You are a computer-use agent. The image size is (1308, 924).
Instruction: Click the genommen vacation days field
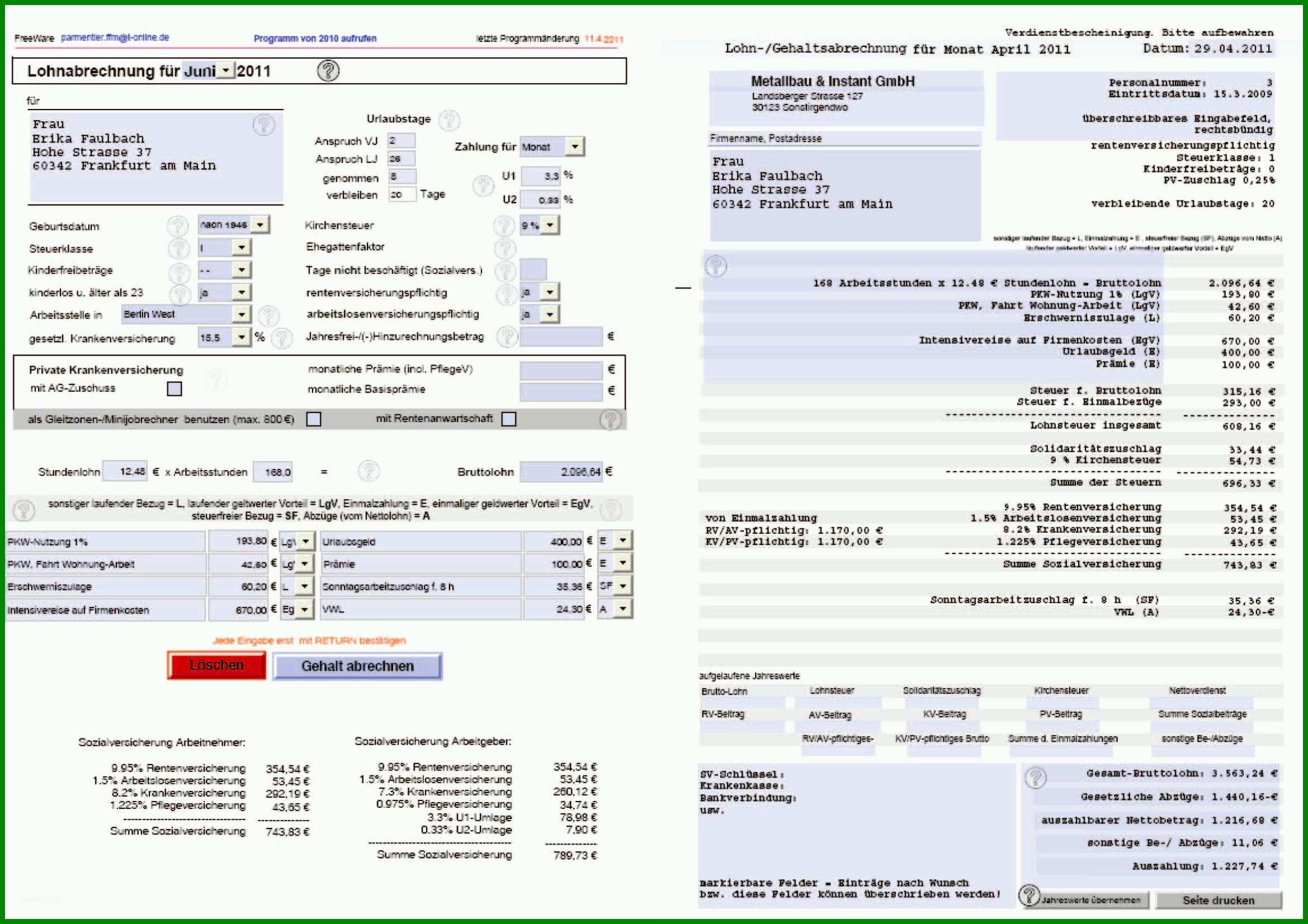pyautogui.click(x=402, y=177)
